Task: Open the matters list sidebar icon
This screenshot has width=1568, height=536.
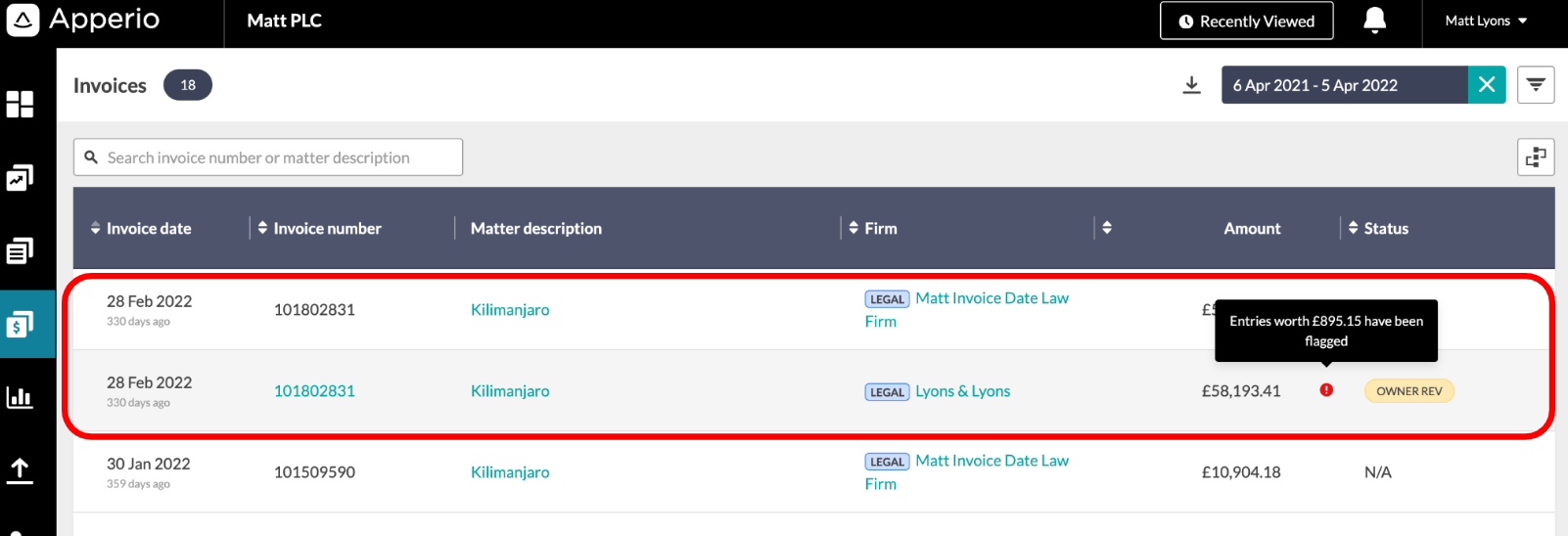Action: (20, 251)
